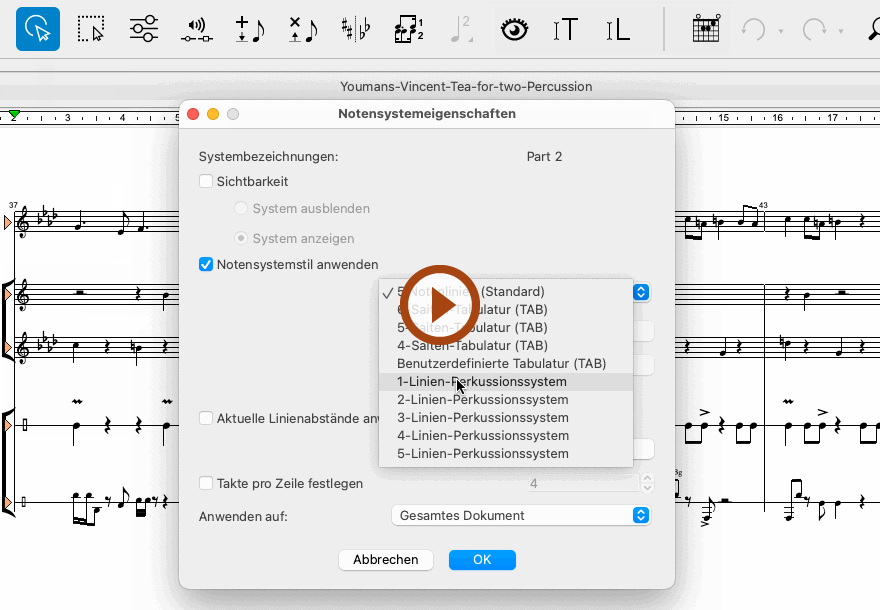Adjust the bars-per-line stepper arrows
Screen dimensions: 880x610
click(647, 484)
